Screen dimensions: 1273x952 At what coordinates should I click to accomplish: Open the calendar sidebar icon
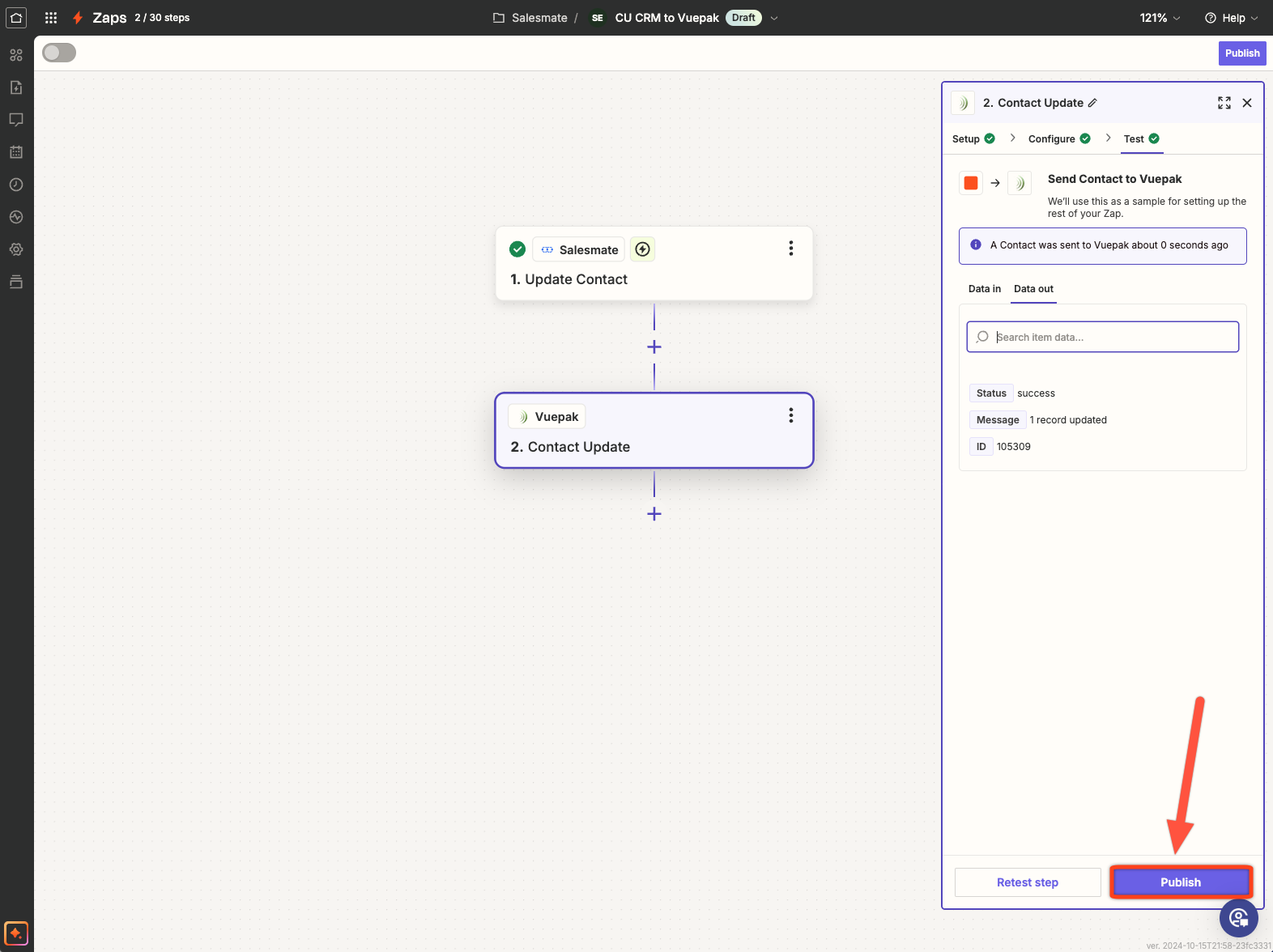coord(16,152)
